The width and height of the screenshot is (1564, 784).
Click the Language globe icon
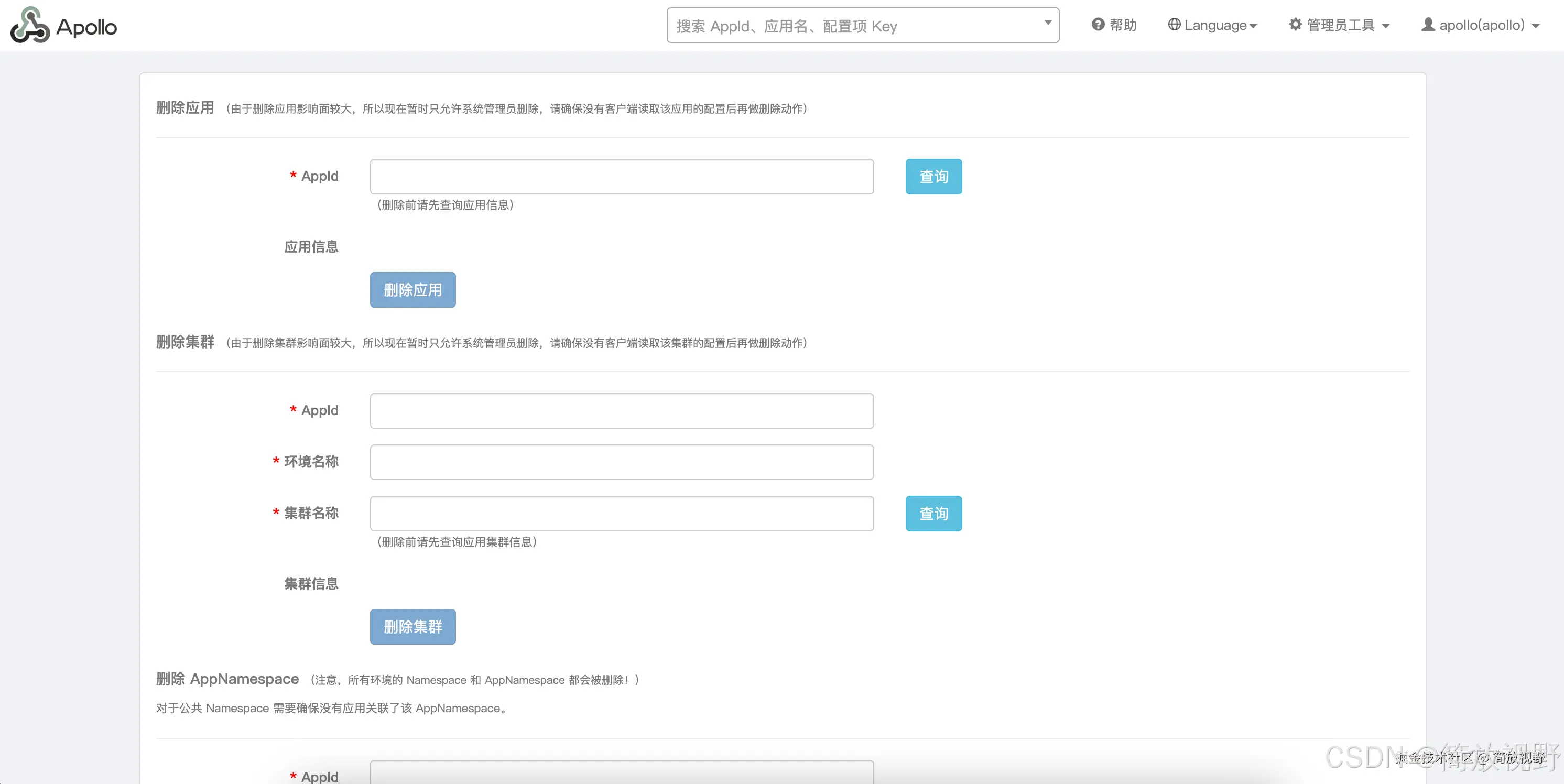pos(1174,25)
